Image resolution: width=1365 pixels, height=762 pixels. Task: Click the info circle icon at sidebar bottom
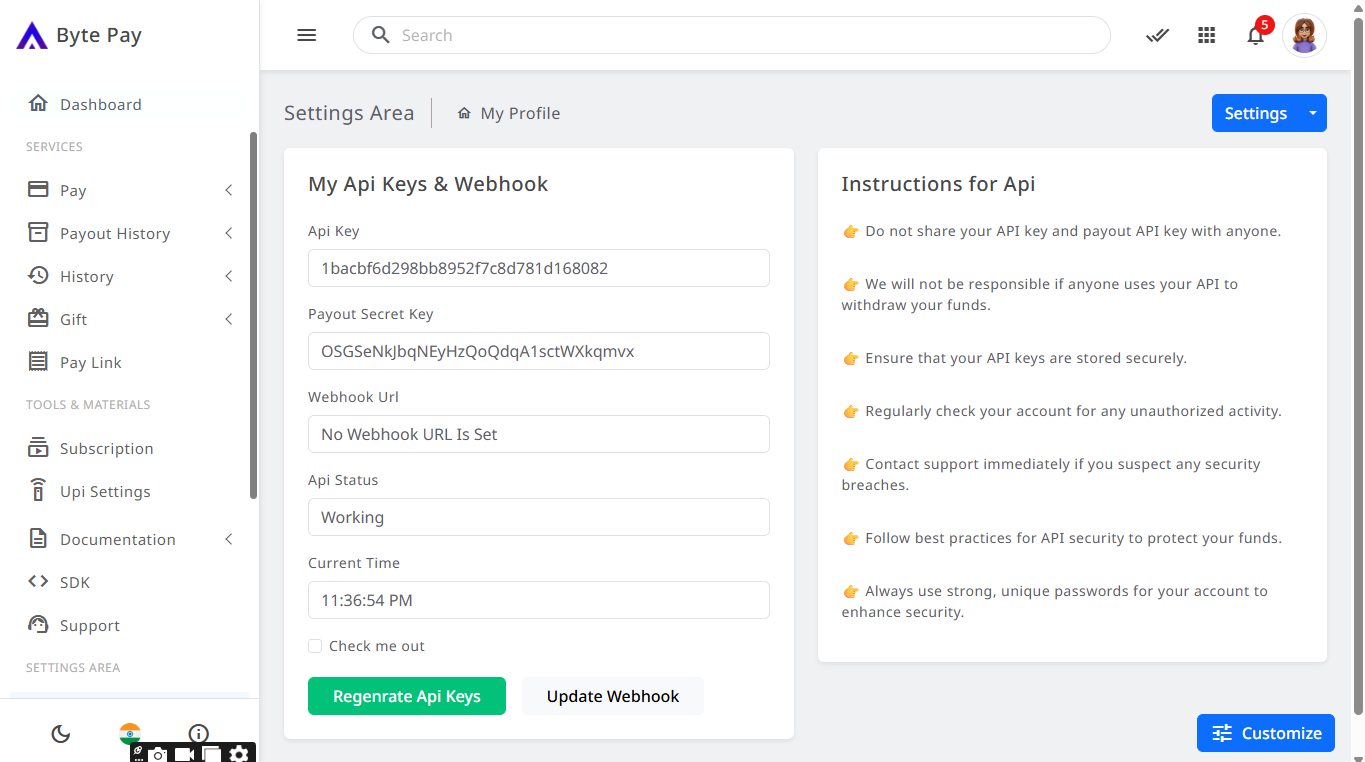pos(199,734)
